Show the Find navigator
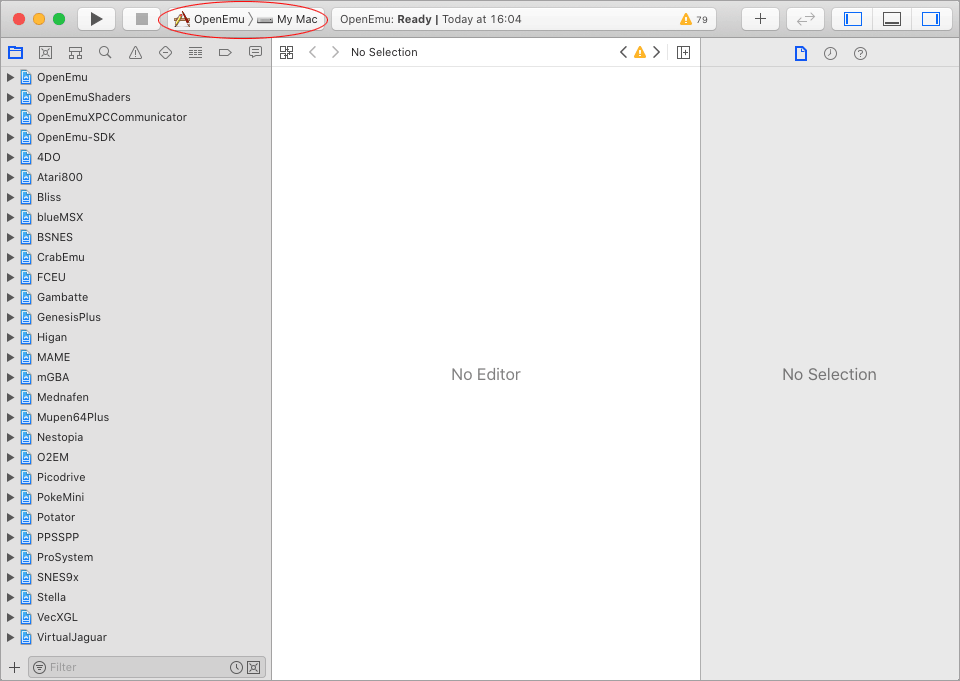960x681 pixels. 105,53
